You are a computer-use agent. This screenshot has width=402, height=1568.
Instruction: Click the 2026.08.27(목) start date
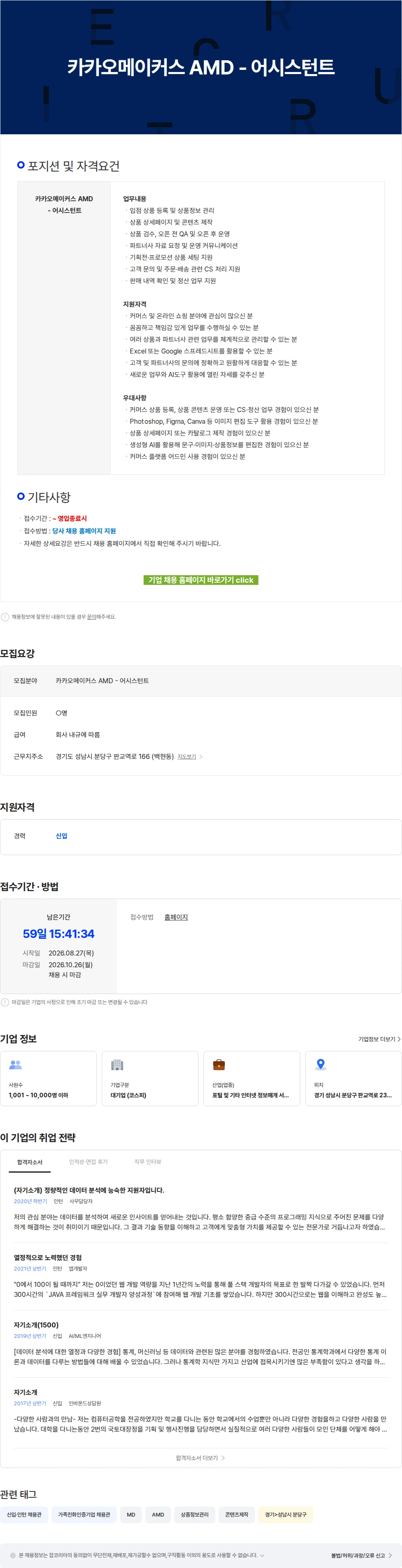click(x=71, y=953)
